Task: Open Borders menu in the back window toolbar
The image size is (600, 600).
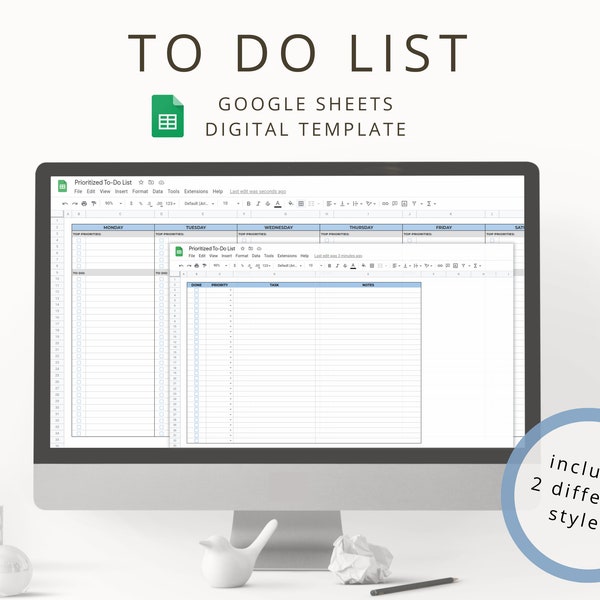Action: click(301, 204)
